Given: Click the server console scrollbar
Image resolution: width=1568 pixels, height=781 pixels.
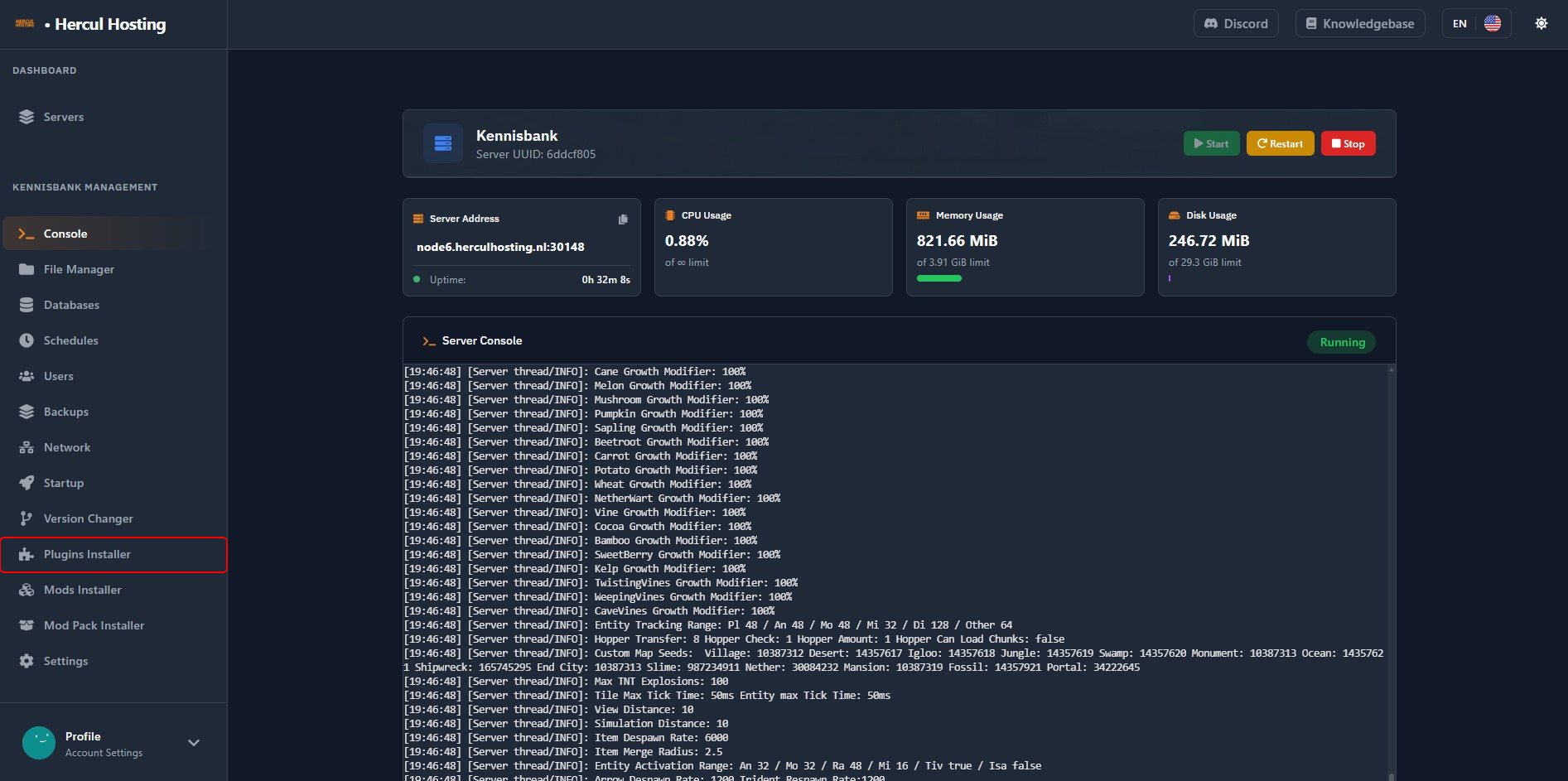Looking at the screenshot, I should coord(1391,571).
